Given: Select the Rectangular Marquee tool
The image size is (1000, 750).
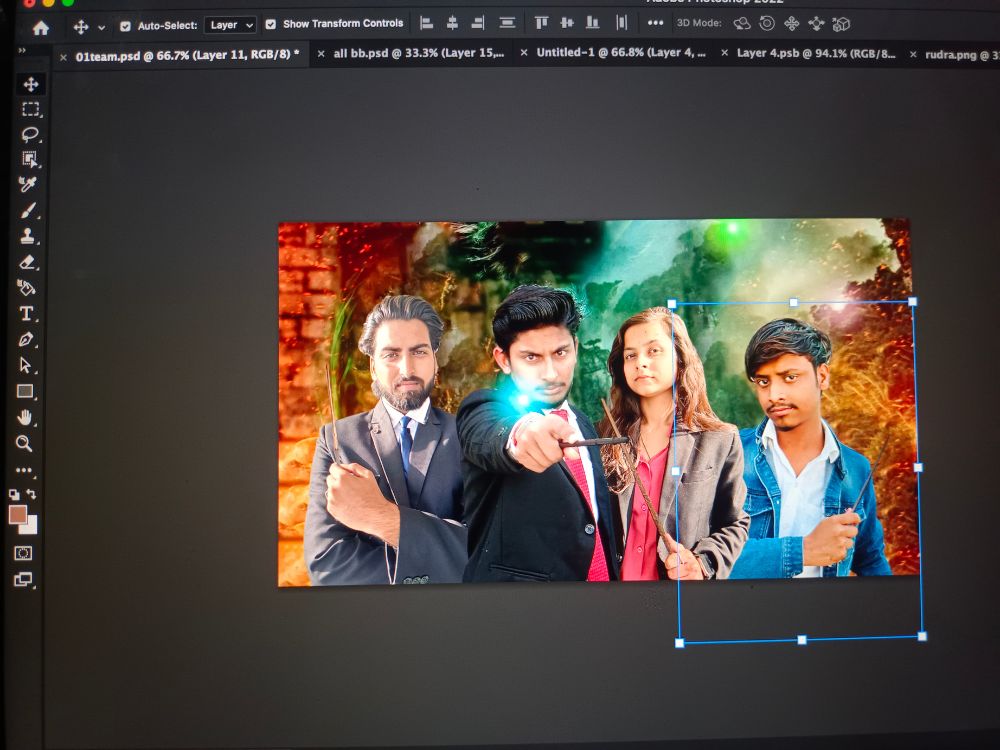Looking at the screenshot, I should 30,109.
